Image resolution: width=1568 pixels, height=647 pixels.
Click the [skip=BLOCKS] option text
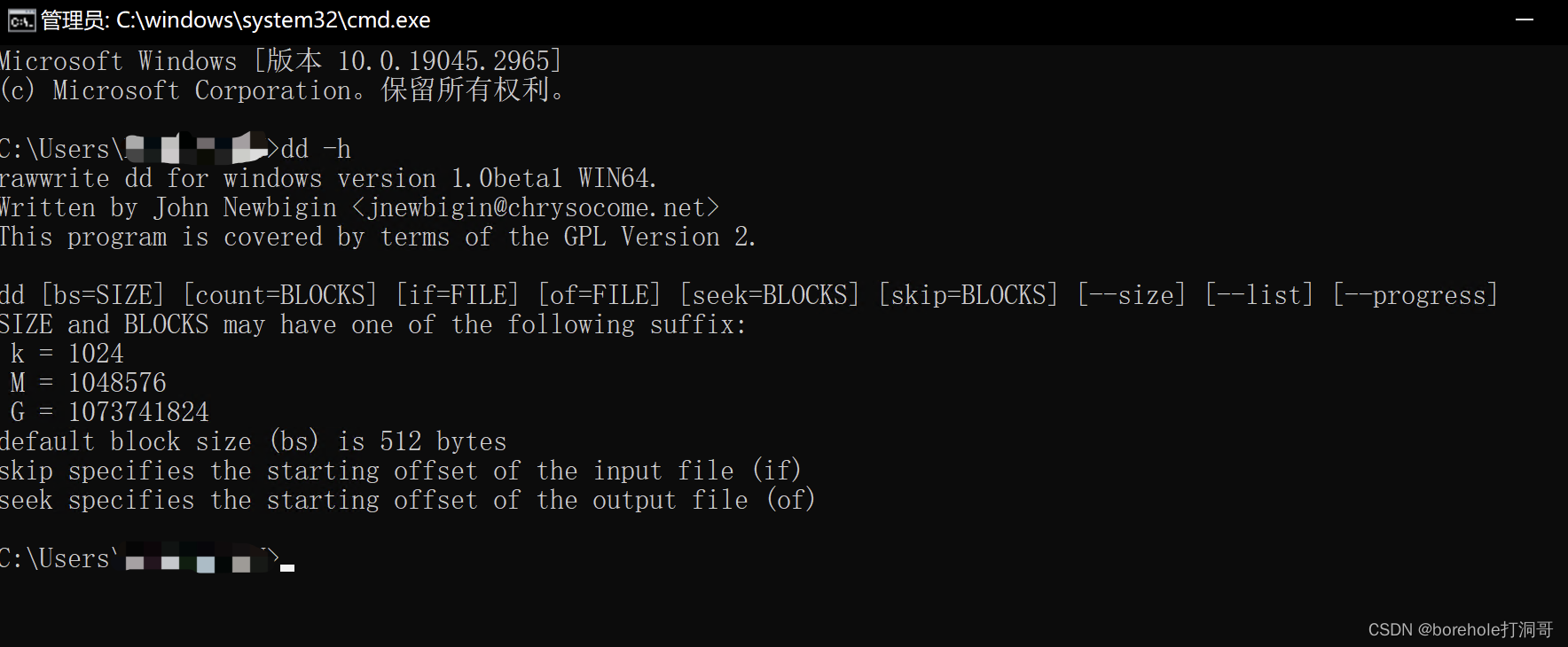pyautogui.click(x=968, y=295)
